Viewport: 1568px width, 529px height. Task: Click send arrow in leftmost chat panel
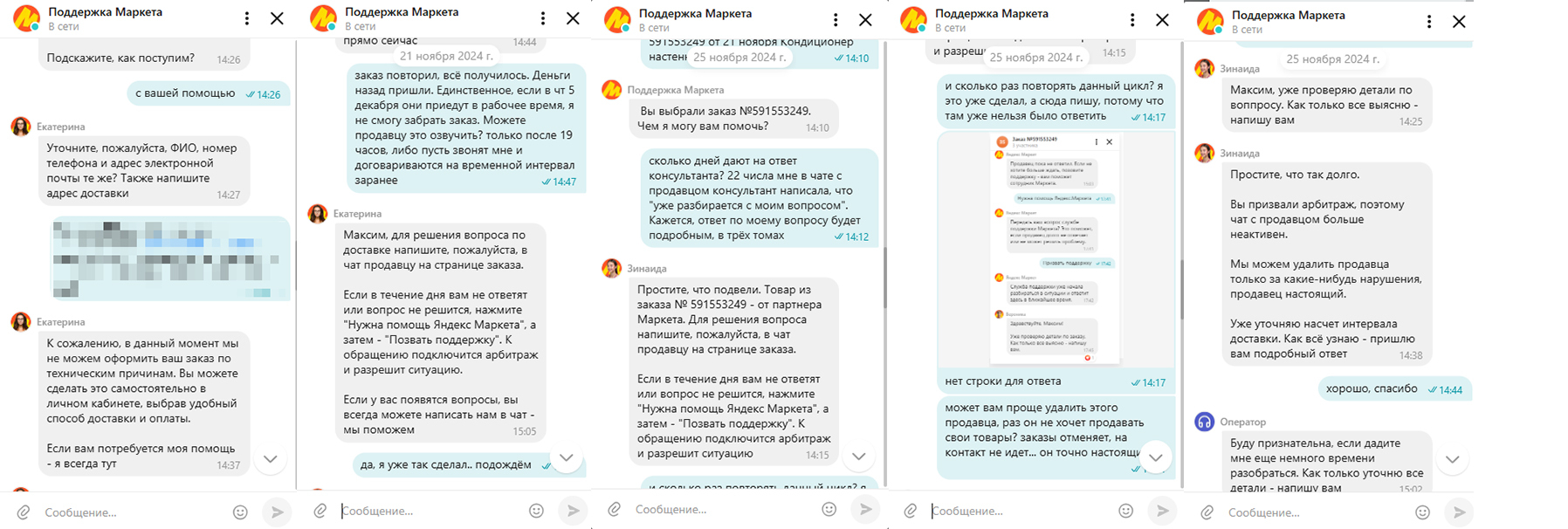[x=277, y=512]
